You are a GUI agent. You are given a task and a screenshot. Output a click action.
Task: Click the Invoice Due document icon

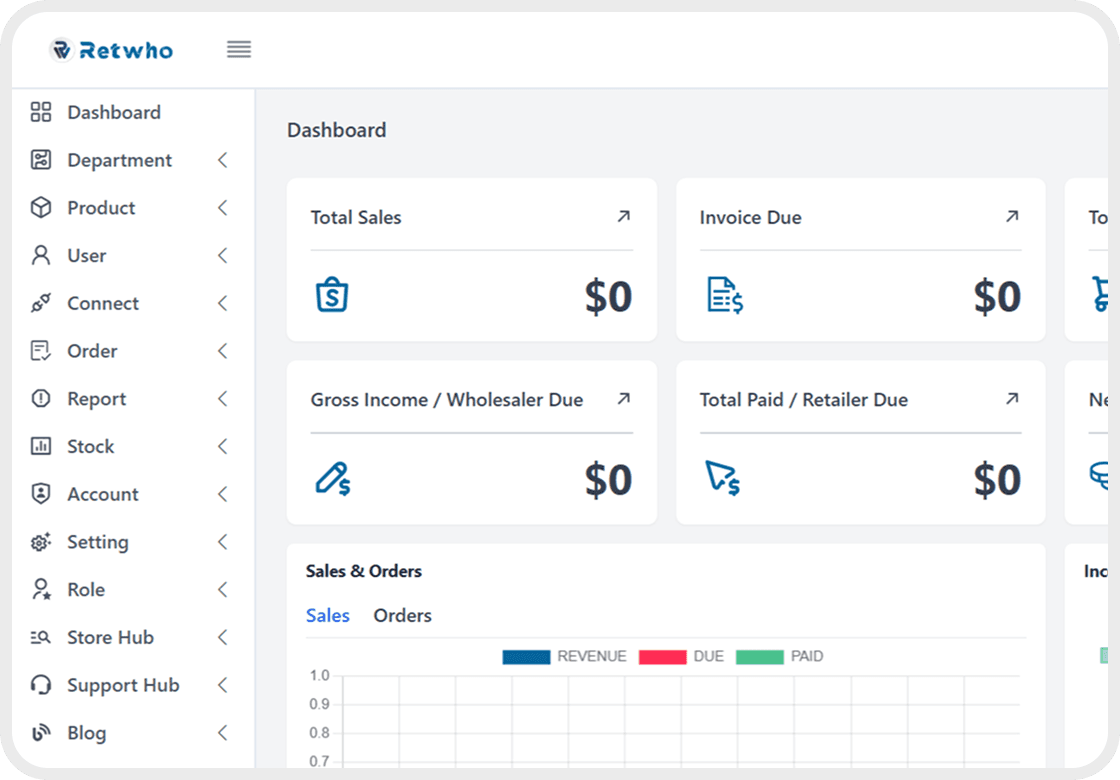[725, 295]
